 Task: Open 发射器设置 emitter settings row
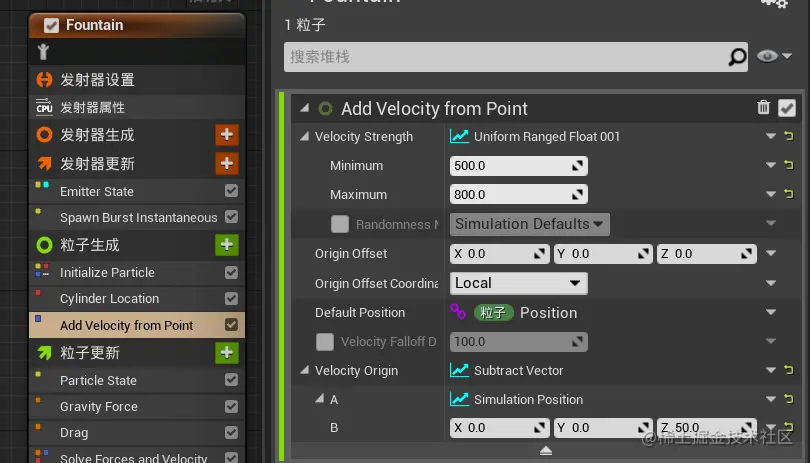pyautogui.click(x=137, y=80)
